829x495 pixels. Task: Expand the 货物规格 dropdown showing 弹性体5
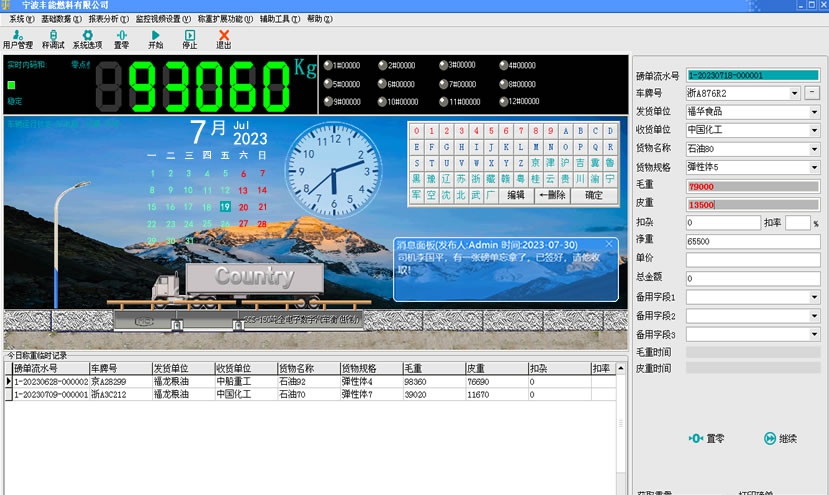[x=814, y=167]
